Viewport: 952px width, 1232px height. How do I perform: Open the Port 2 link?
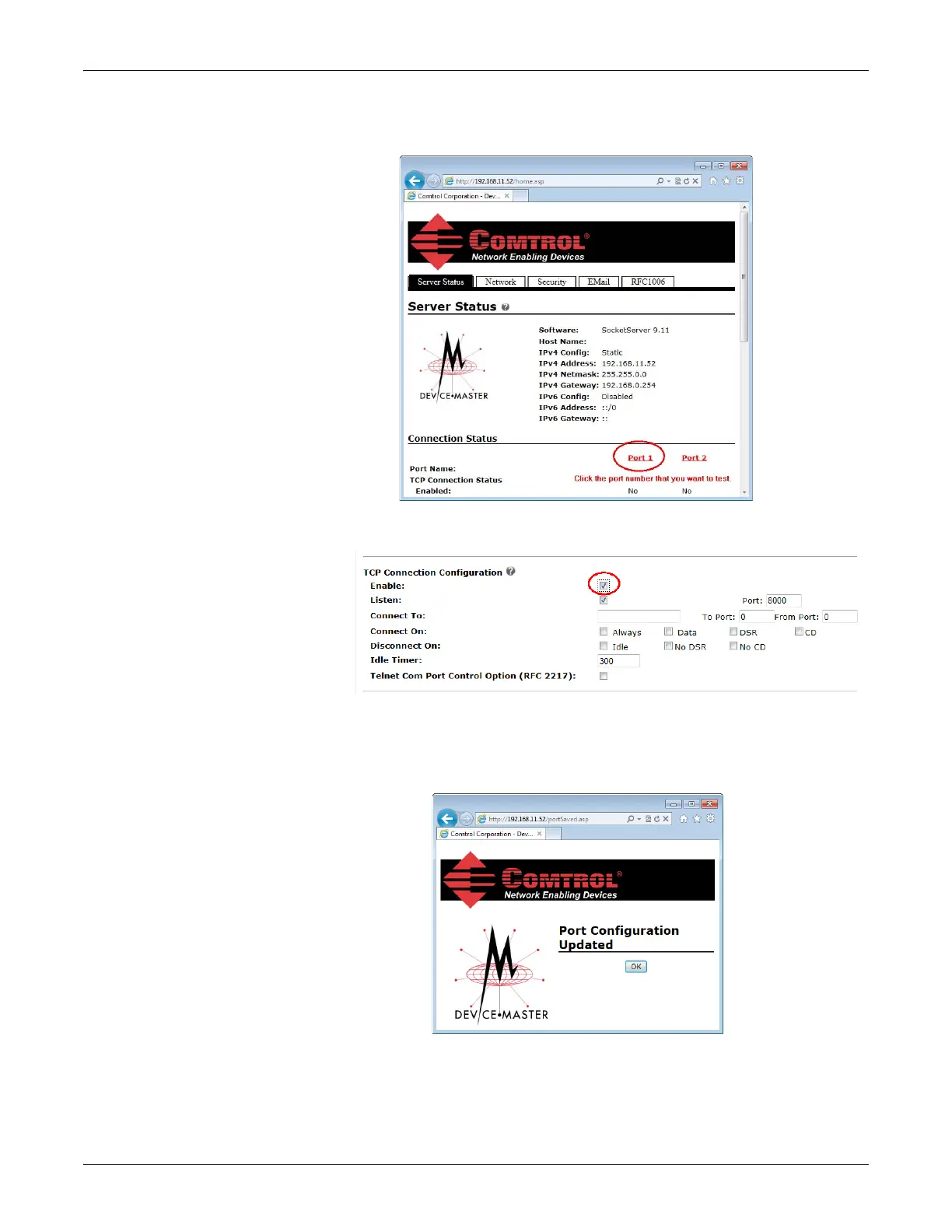[x=694, y=457]
